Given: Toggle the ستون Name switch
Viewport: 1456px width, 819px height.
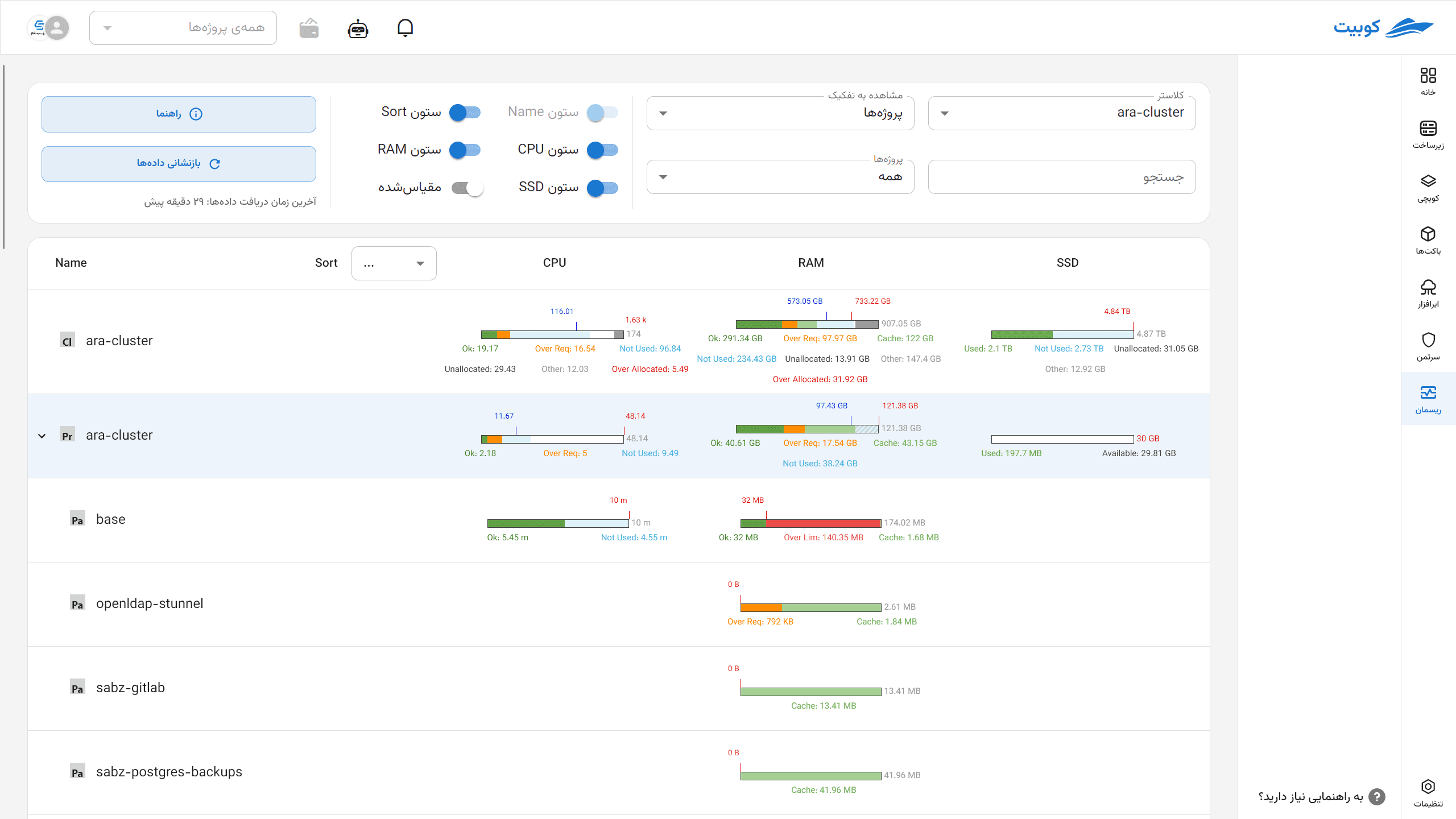Looking at the screenshot, I should pos(602,113).
